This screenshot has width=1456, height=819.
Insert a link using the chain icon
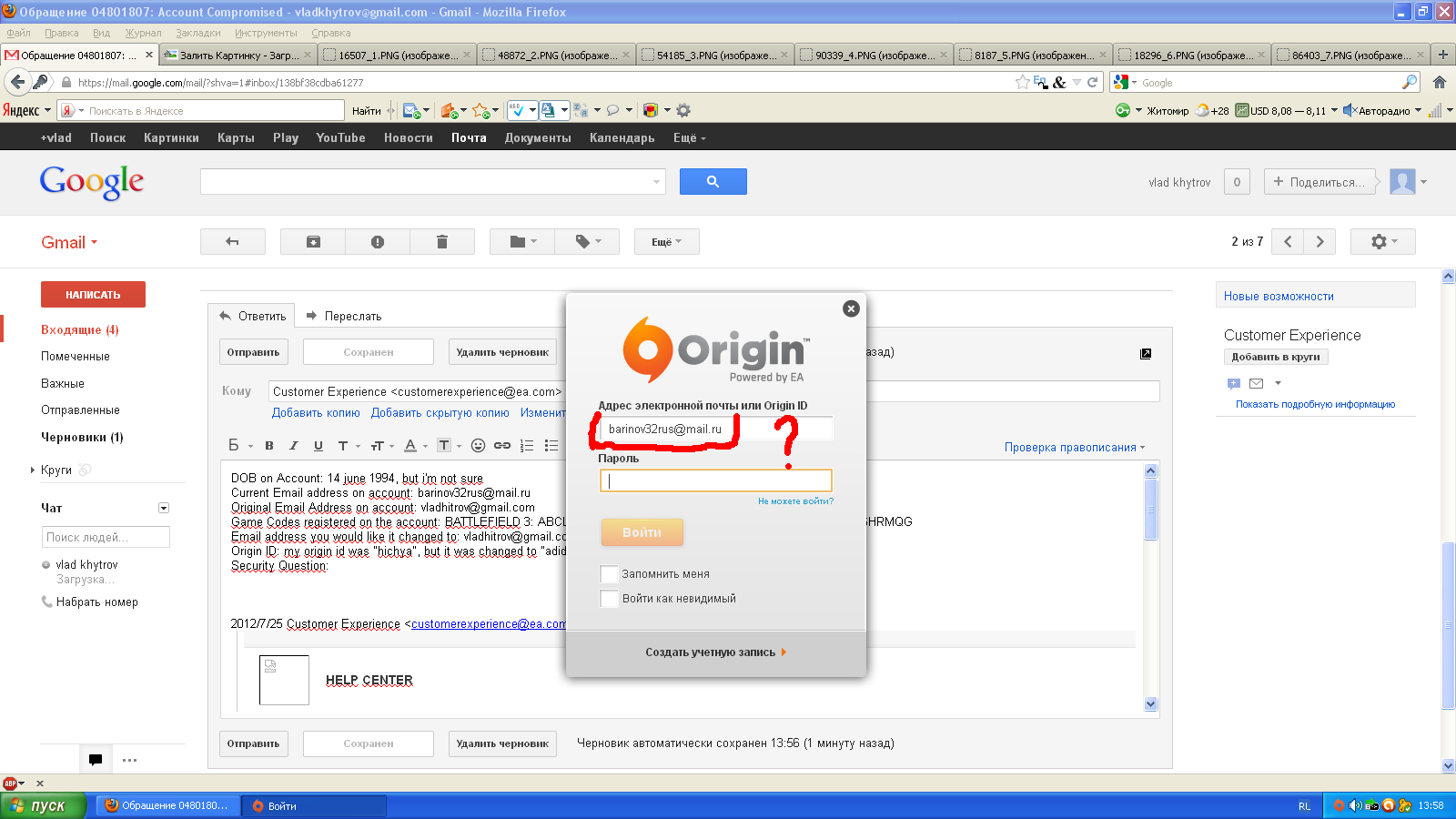[502, 446]
